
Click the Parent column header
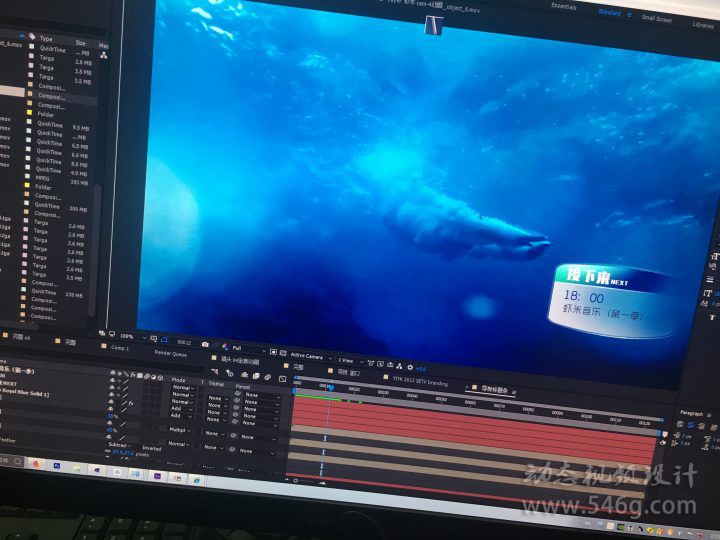coord(242,386)
